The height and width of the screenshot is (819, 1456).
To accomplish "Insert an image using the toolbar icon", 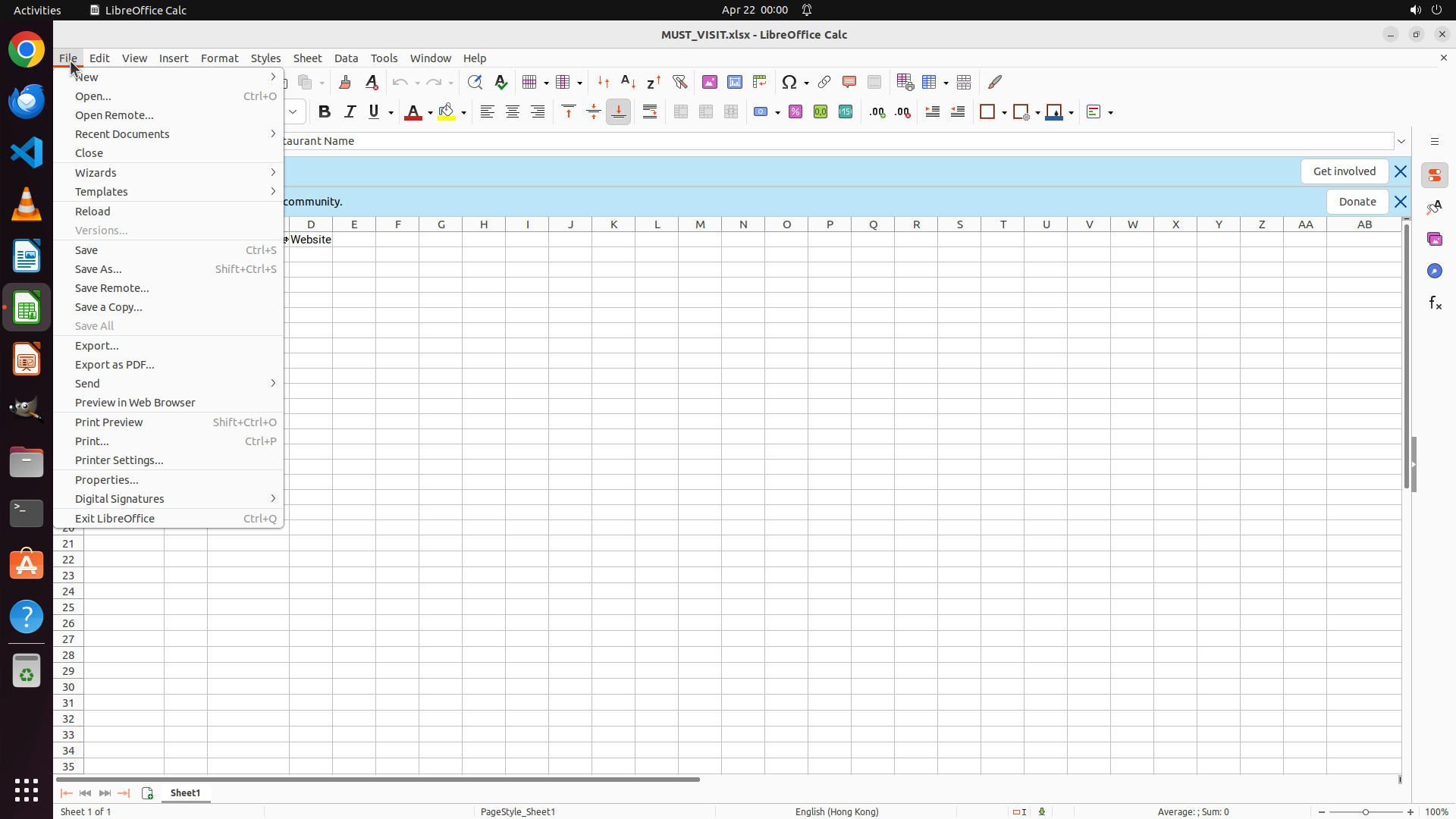I will tap(710, 82).
